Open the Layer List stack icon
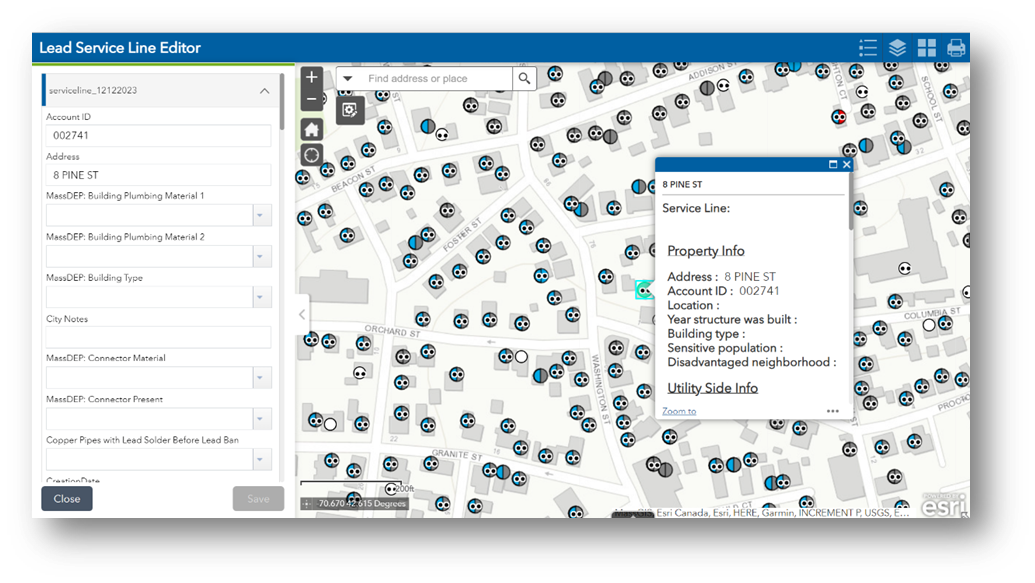Screen dimensions: 1035x583 pyautogui.click(x=897, y=48)
